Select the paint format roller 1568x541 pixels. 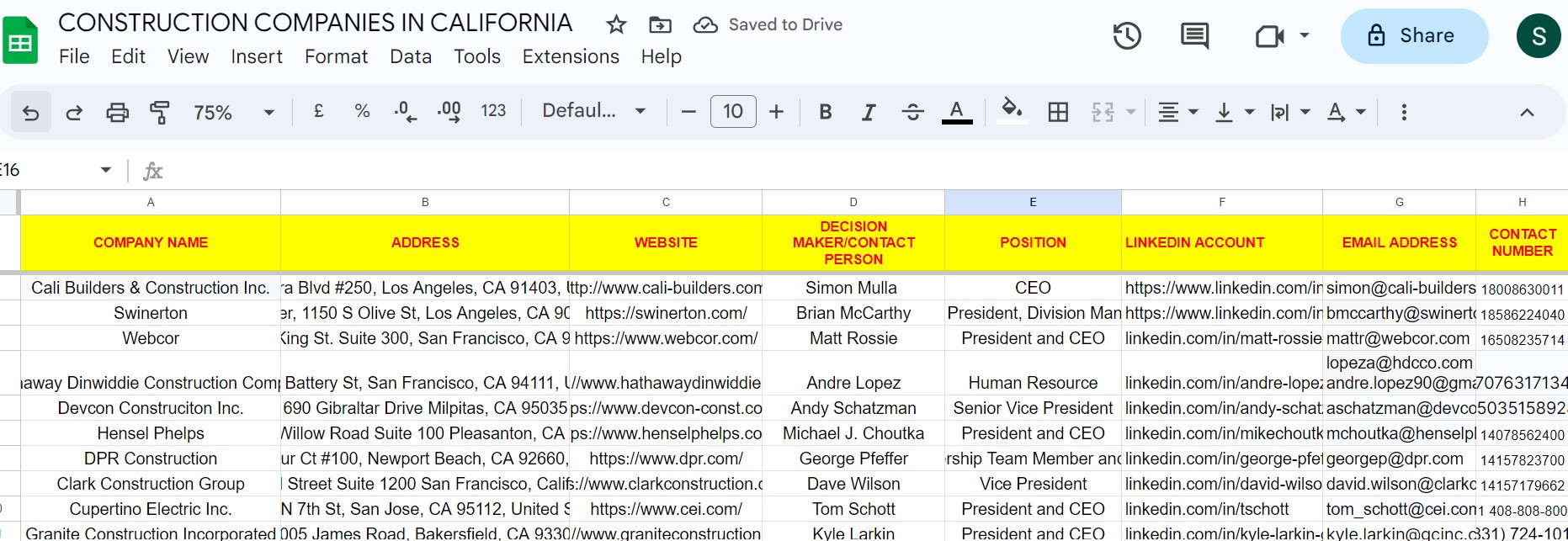coord(159,112)
